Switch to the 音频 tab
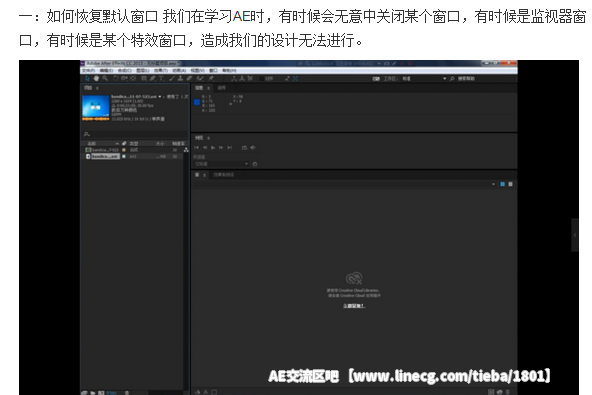This screenshot has width=592, height=395. [x=222, y=88]
